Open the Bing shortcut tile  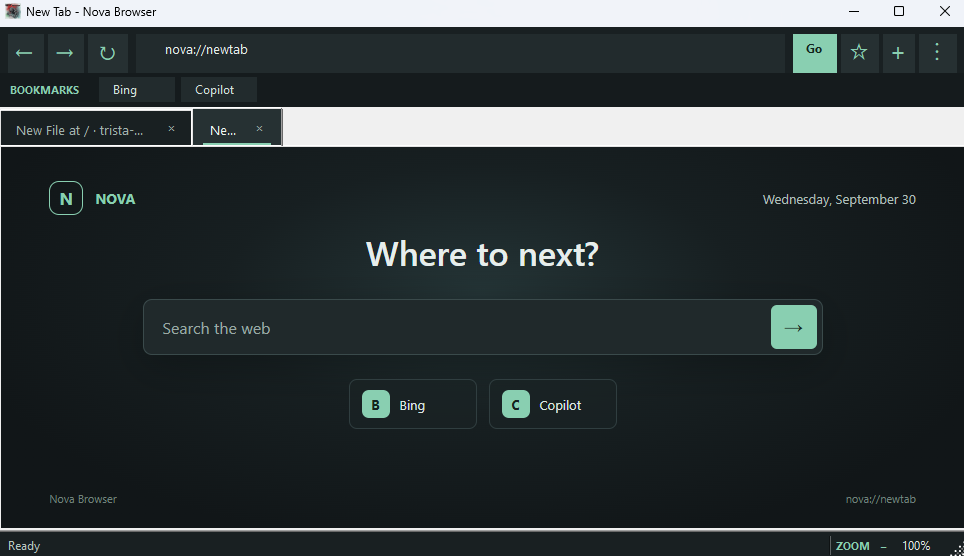point(413,404)
